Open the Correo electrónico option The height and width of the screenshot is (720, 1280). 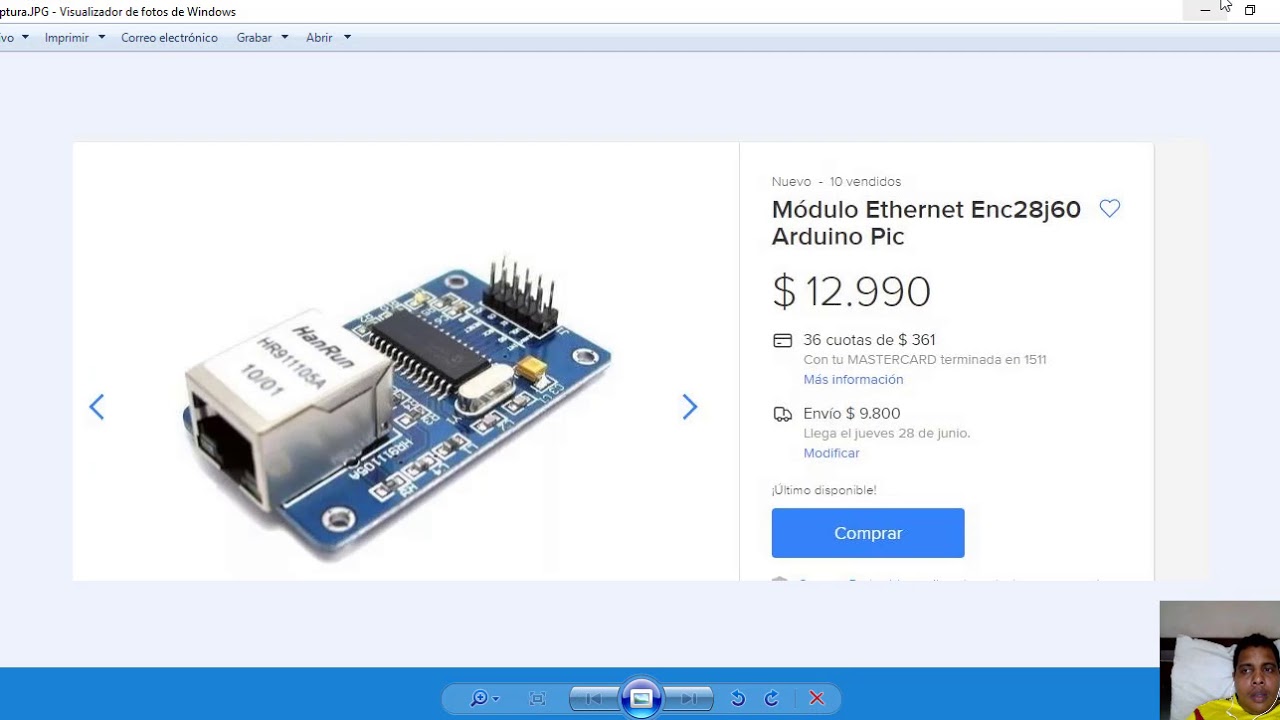pyautogui.click(x=169, y=38)
